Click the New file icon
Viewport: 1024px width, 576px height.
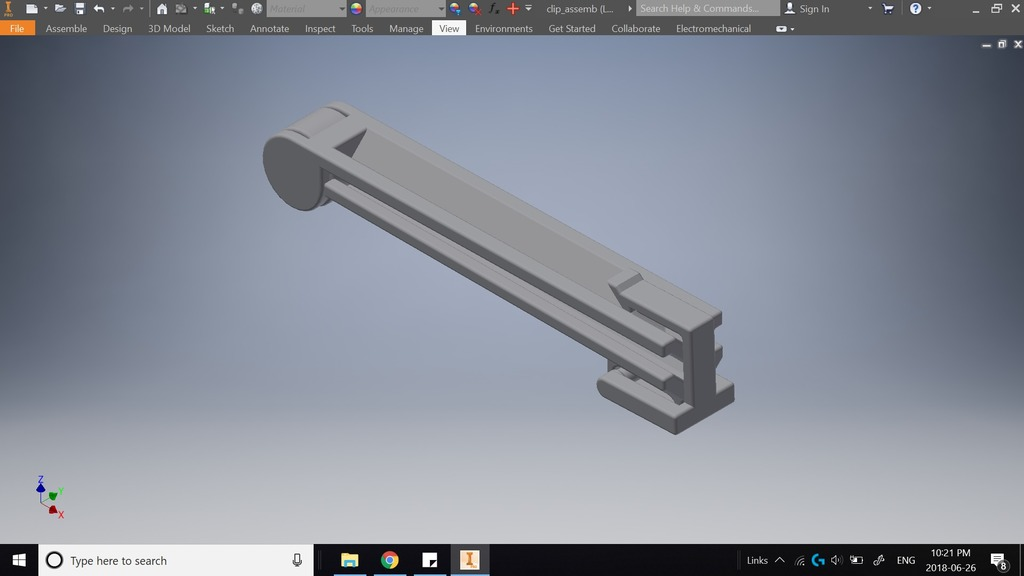31,8
